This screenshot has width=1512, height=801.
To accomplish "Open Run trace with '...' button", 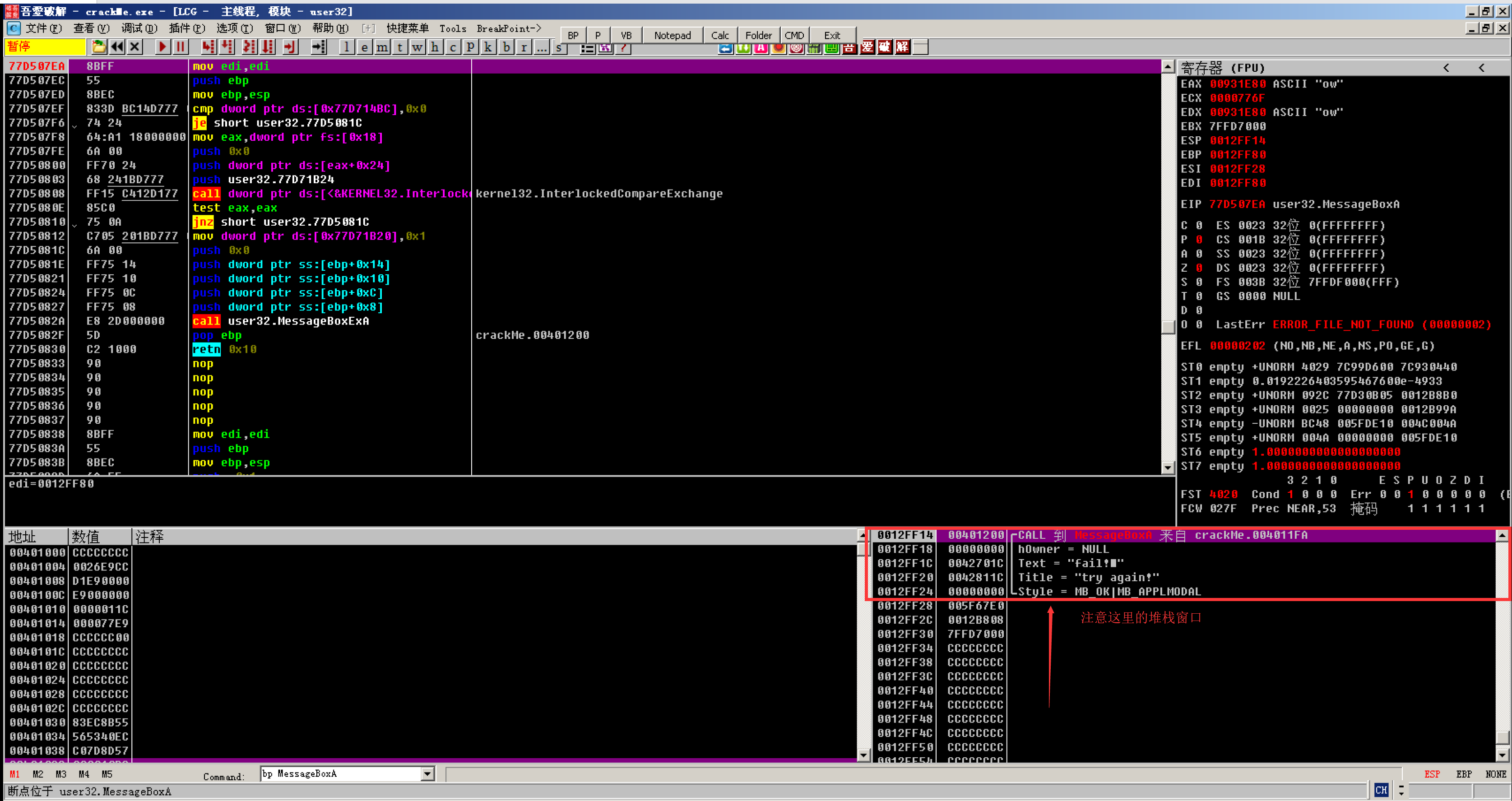I will [x=541, y=47].
